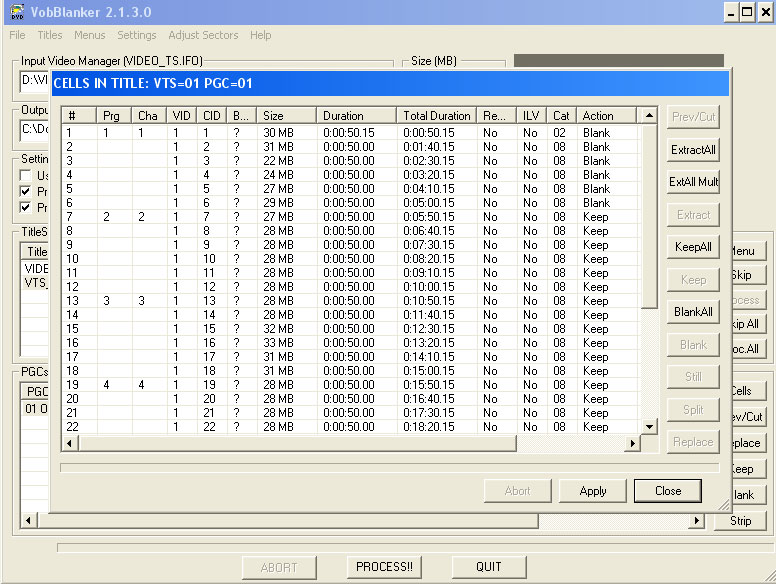776x584 pixels.
Task: Sort cells by Total Duration column header
Action: click(x=436, y=116)
